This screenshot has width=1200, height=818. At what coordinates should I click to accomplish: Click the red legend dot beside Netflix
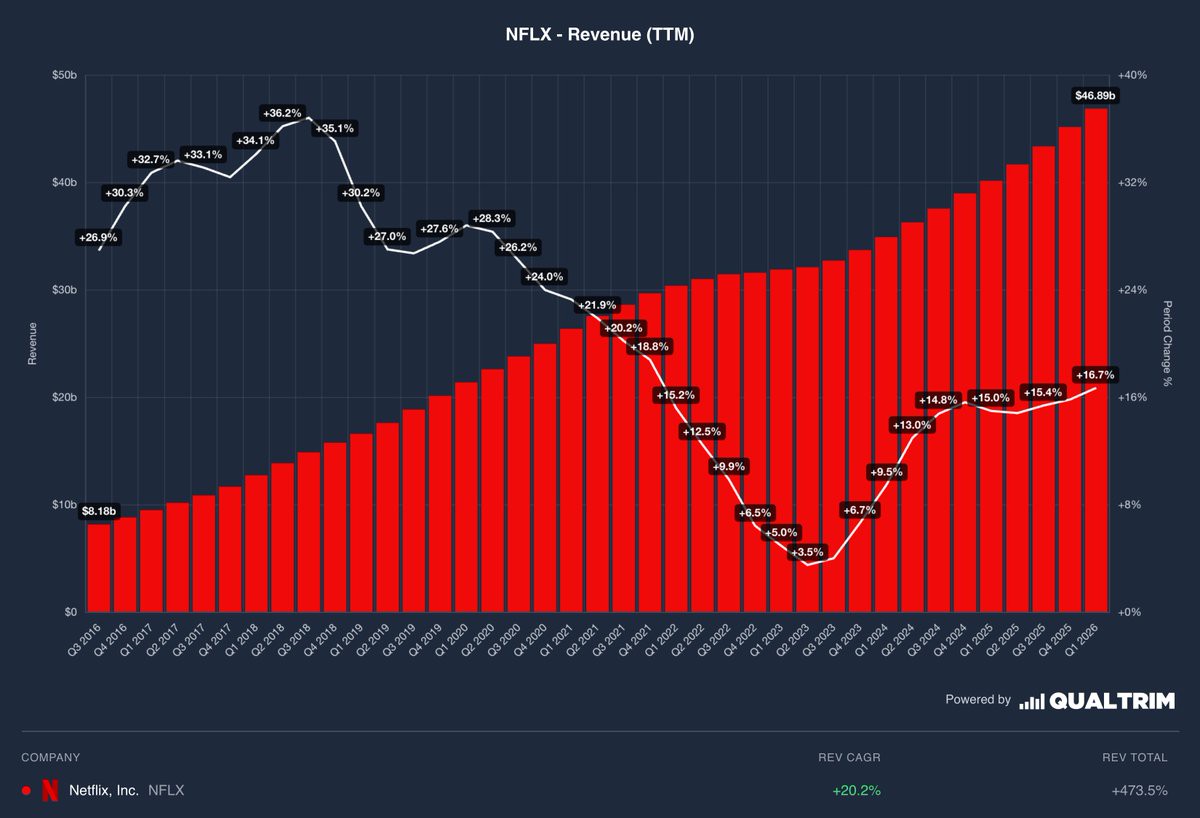pyautogui.click(x=26, y=791)
